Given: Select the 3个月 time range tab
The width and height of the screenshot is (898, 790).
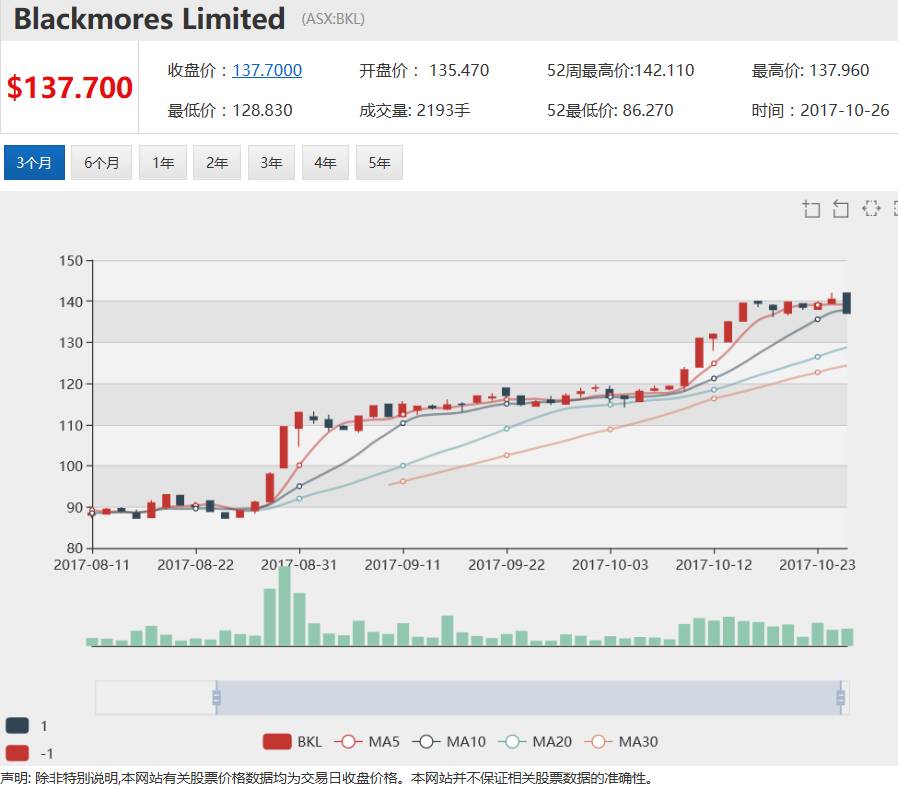Looking at the screenshot, I should click(34, 163).
